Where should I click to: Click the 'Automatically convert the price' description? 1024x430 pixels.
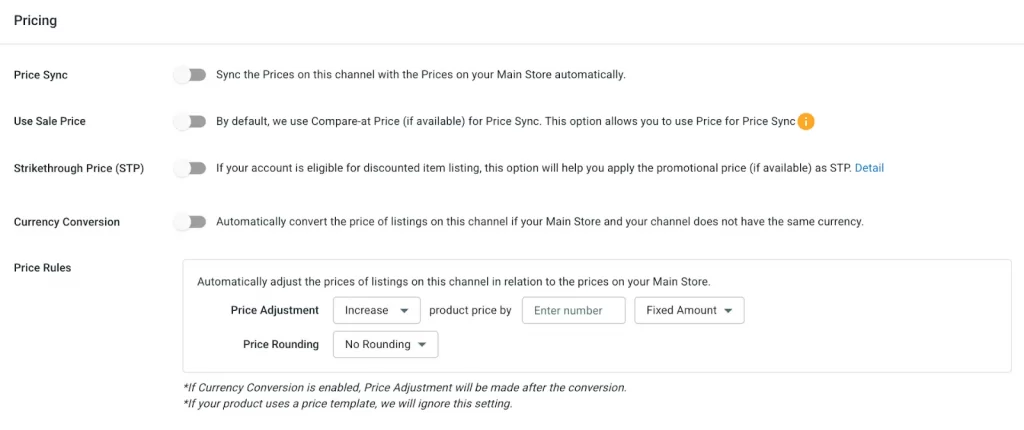coord(539,222)
